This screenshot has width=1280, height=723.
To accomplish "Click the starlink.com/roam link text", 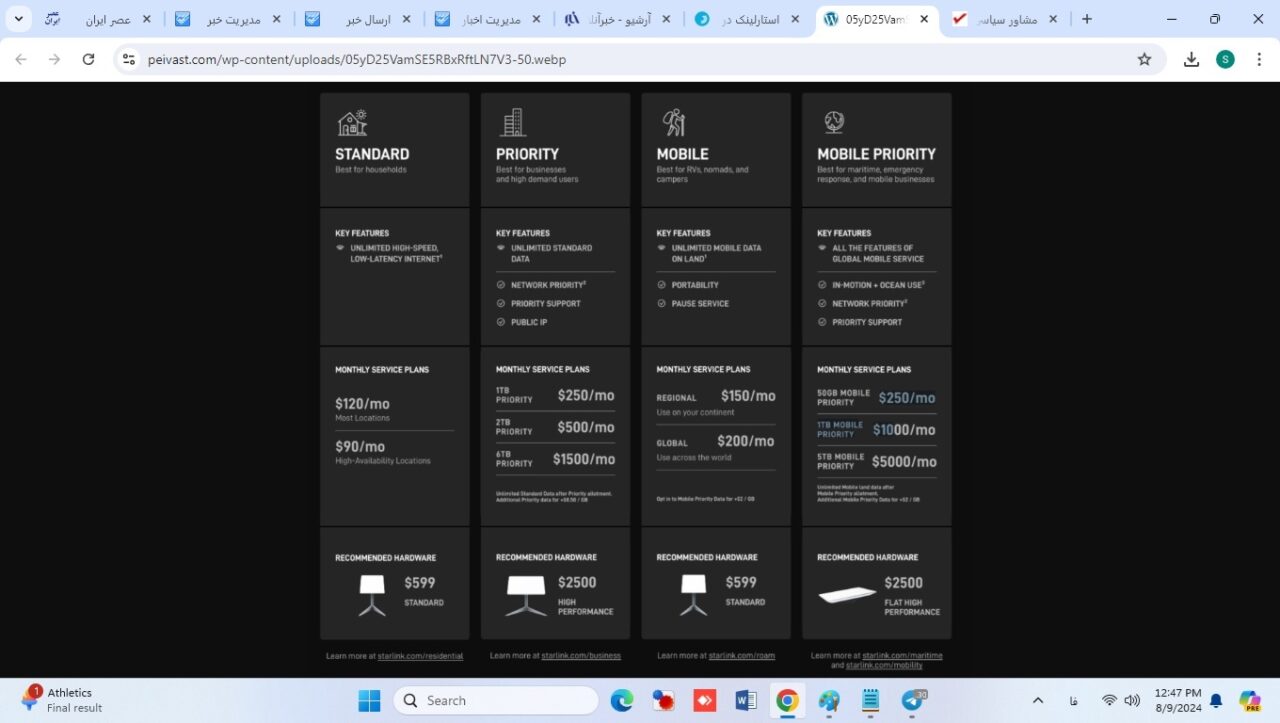I will point(741,656).
